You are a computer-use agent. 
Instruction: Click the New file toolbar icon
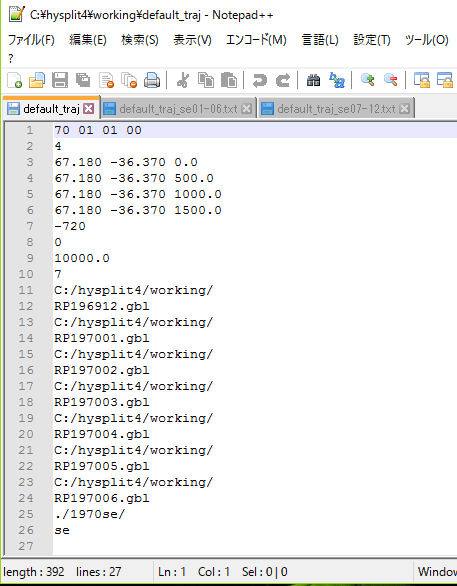coord(15,80)
